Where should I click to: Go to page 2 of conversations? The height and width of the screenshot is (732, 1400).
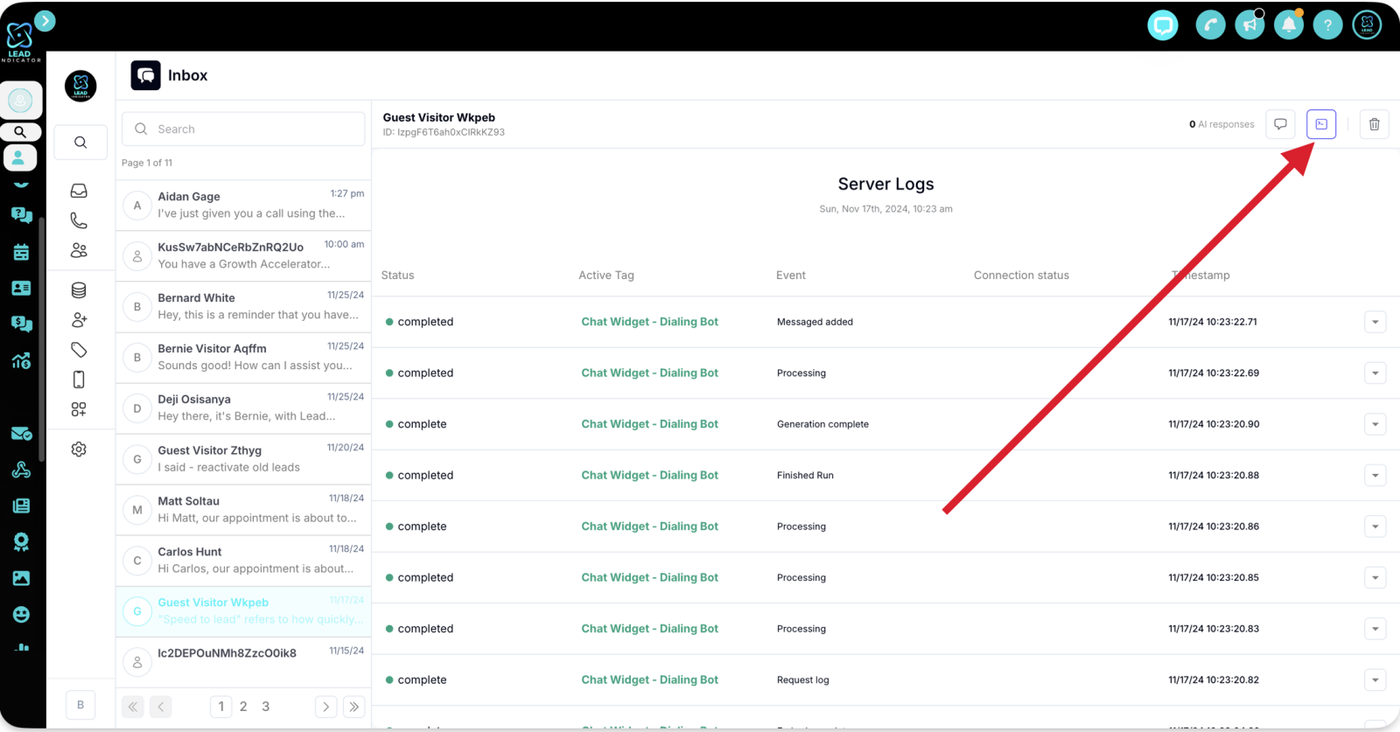click(243, 706)
